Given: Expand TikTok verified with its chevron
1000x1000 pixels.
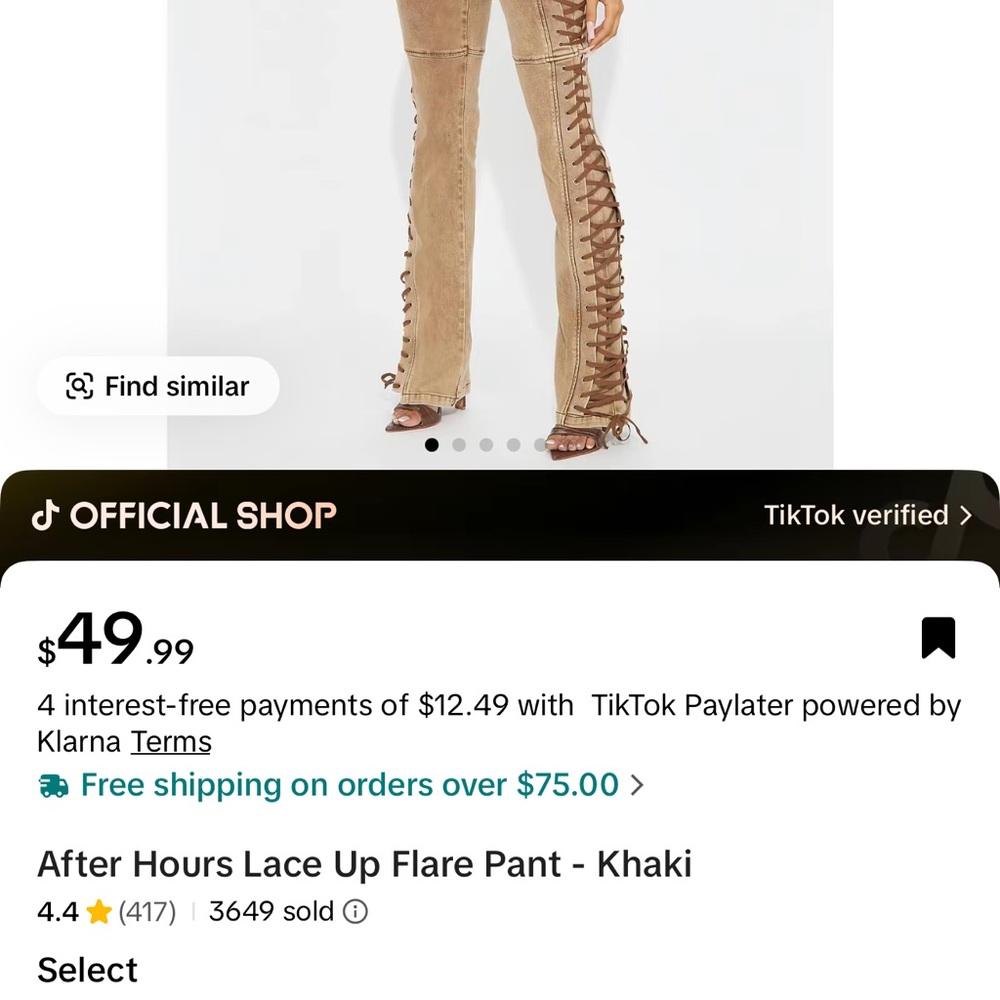Looking at the screenshot, I should 966,516.
